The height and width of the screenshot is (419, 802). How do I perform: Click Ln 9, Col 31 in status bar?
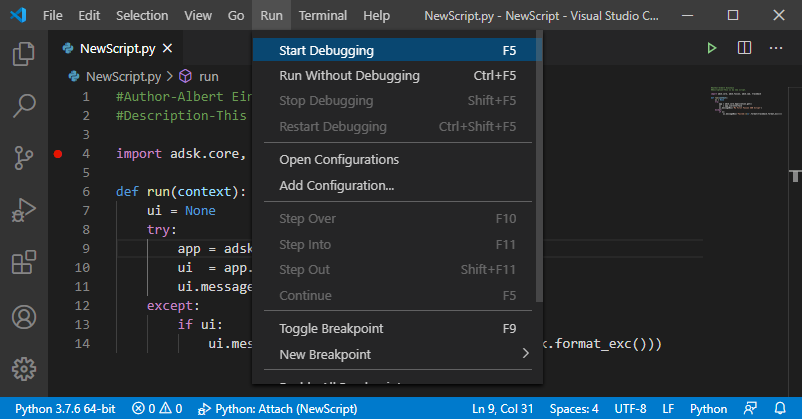(x=503, y=408)
